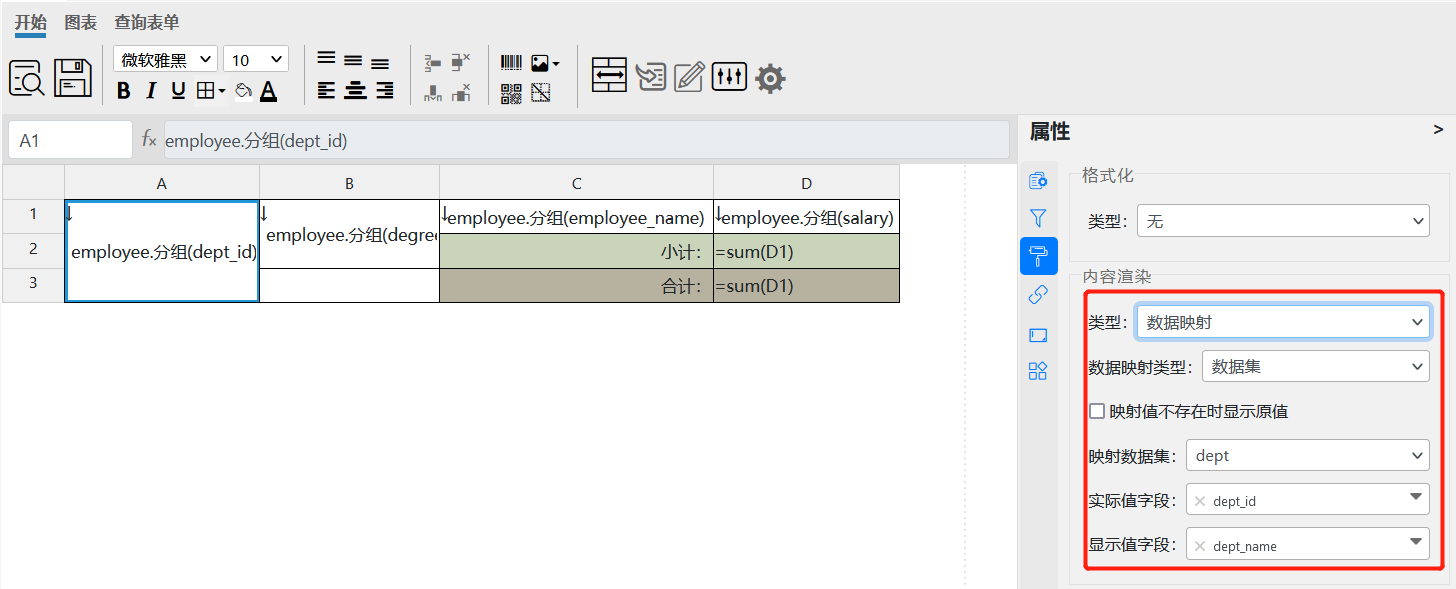Image resolution: width=1456 pixels, height=589 pixels.
Task: Select cell employee.分组(employee_name)
Action: [x=577, y=217]
